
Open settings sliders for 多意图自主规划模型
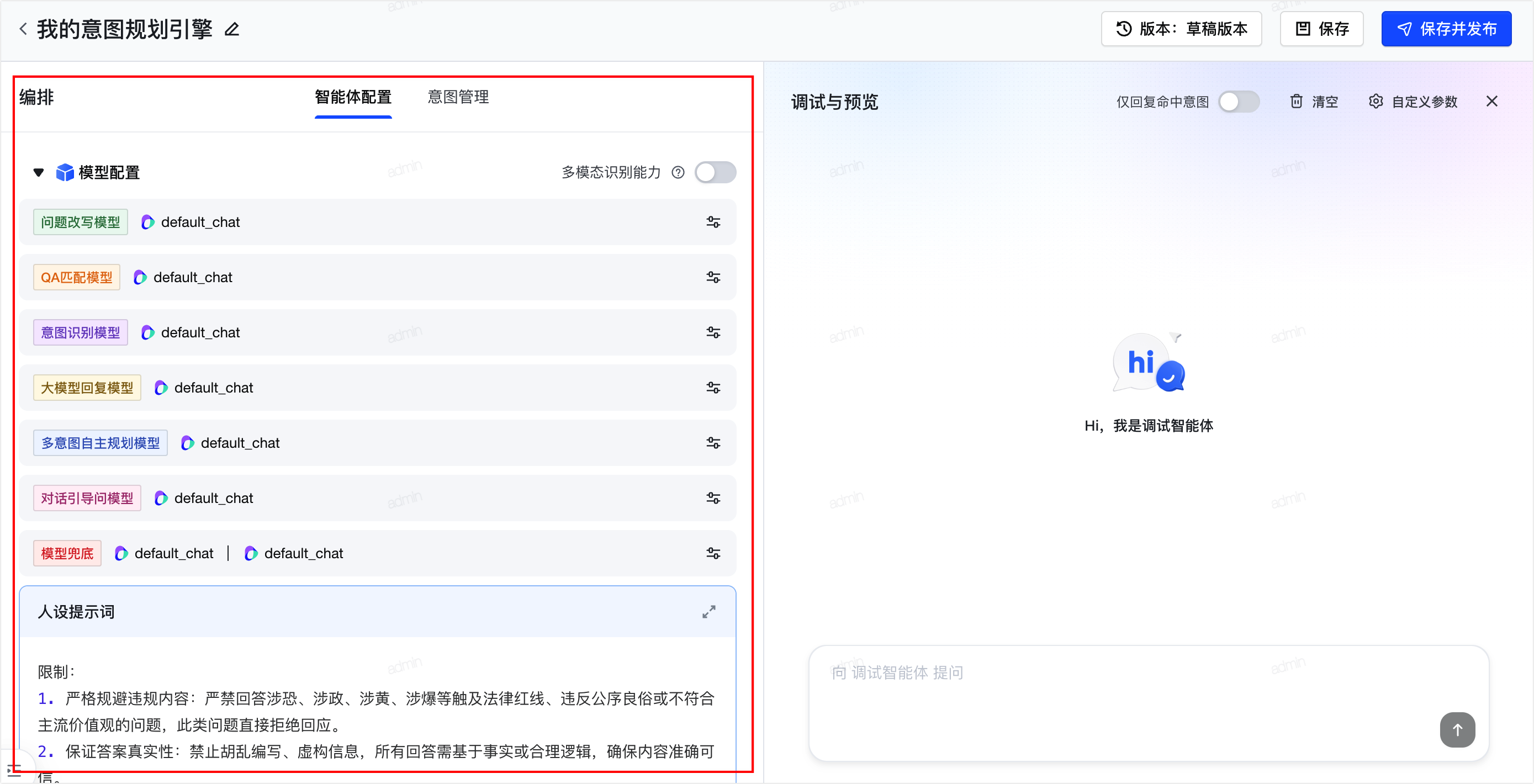(713, 443)
